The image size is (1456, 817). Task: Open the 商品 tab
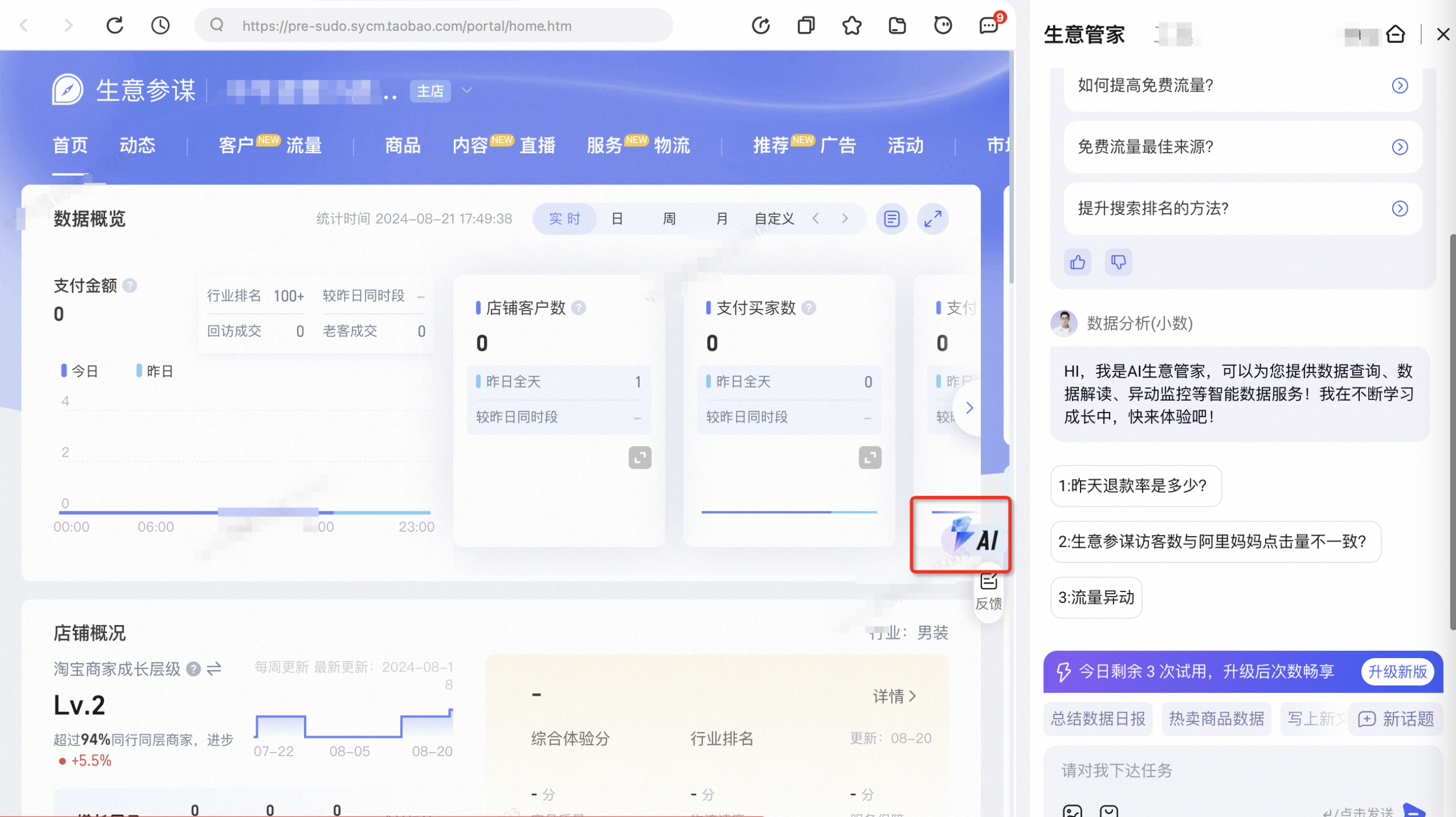point(402,145)
